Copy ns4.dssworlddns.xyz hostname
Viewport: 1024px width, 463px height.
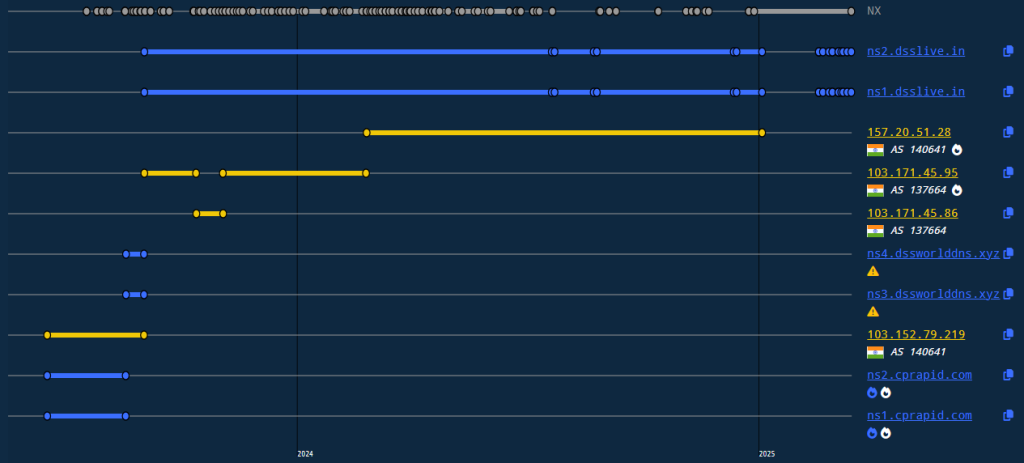(1009, 254)
